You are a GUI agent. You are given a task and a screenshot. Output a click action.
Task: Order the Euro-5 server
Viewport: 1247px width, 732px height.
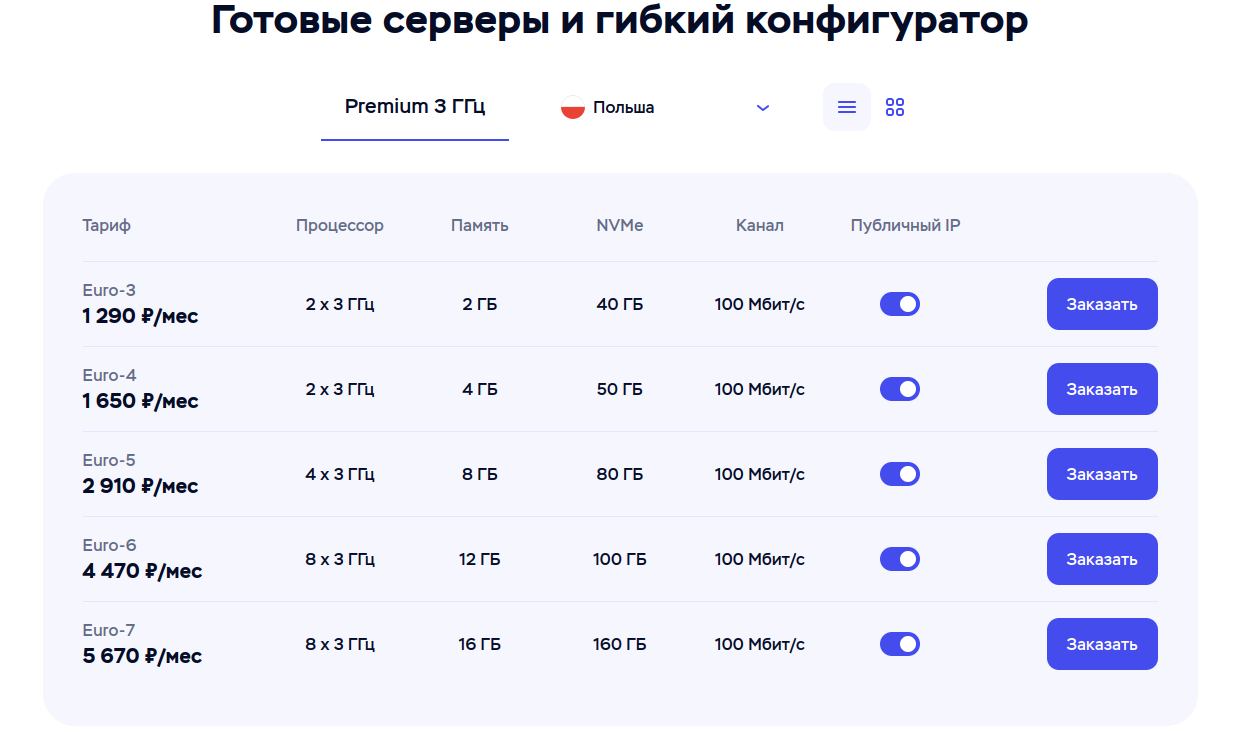point(1102,474)
